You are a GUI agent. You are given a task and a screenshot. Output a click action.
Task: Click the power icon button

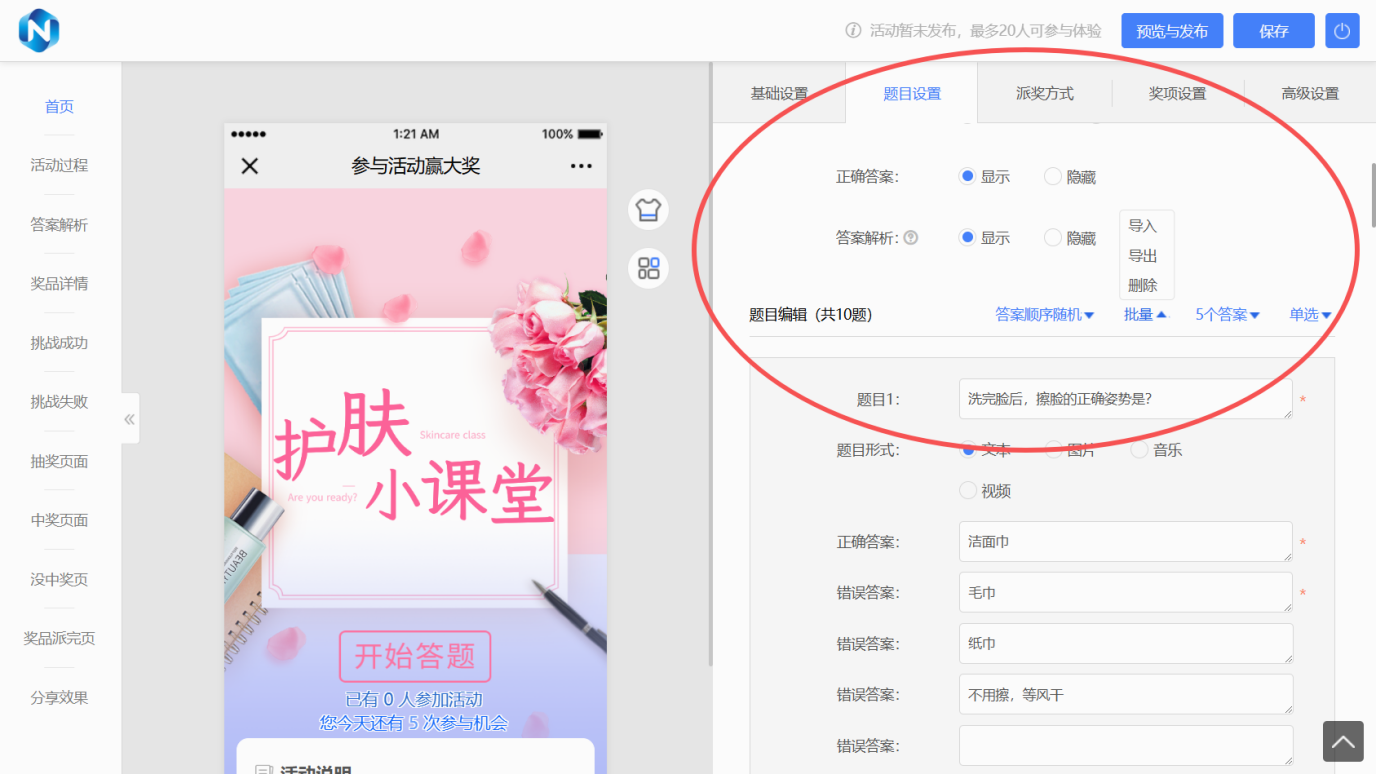tap(1342, 31)
